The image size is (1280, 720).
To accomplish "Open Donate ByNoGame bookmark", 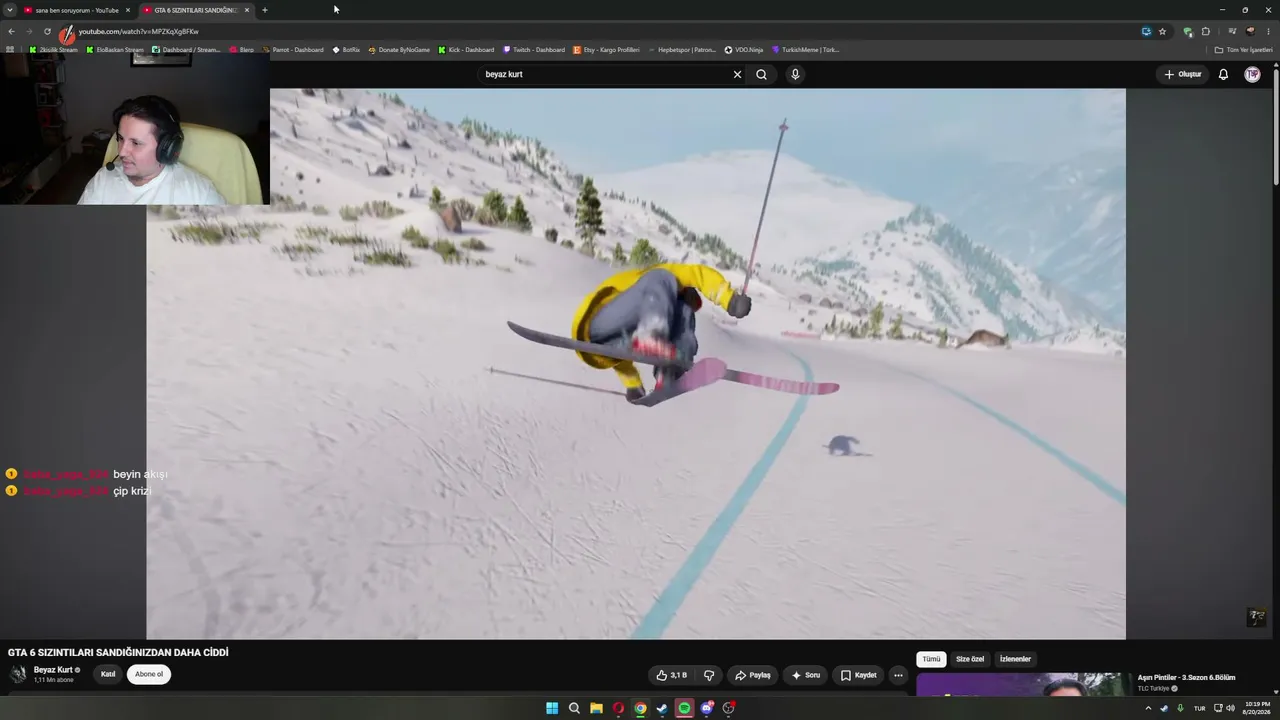I will click(x=399, y=49).
